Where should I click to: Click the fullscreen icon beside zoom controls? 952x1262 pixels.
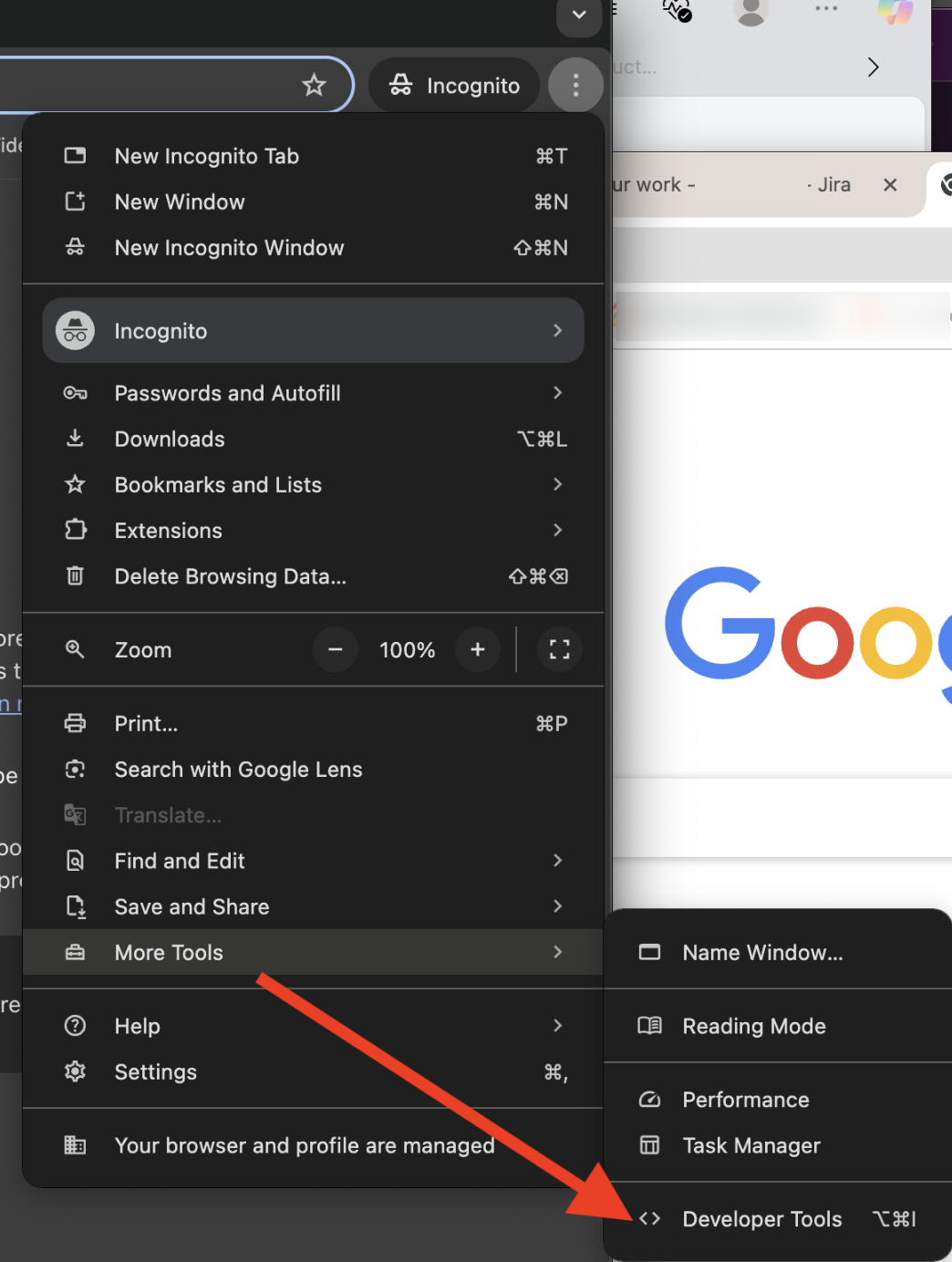[559, 650]
